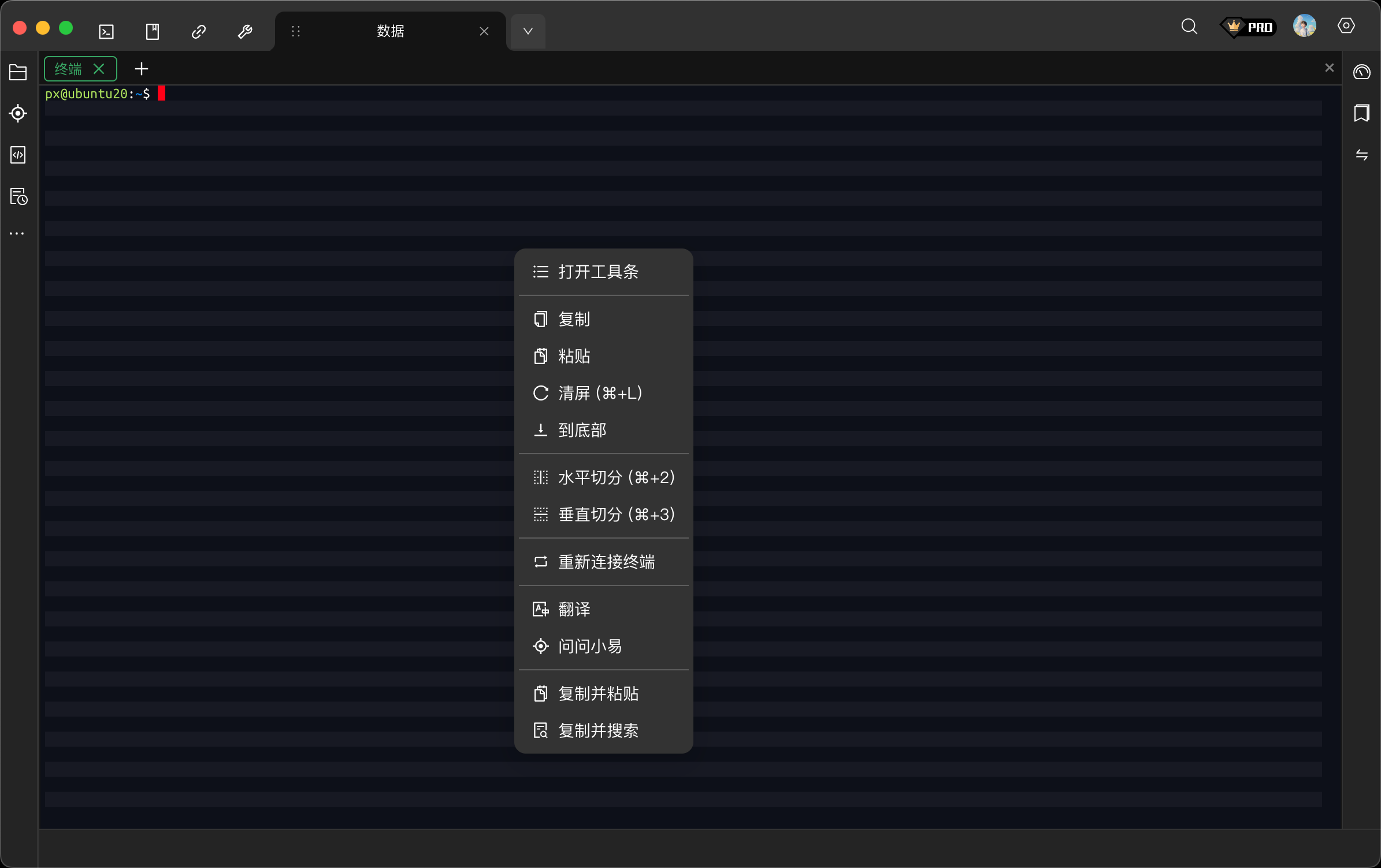
Task: Close the 终端 sub-tab
Action: tap(99, 69)
